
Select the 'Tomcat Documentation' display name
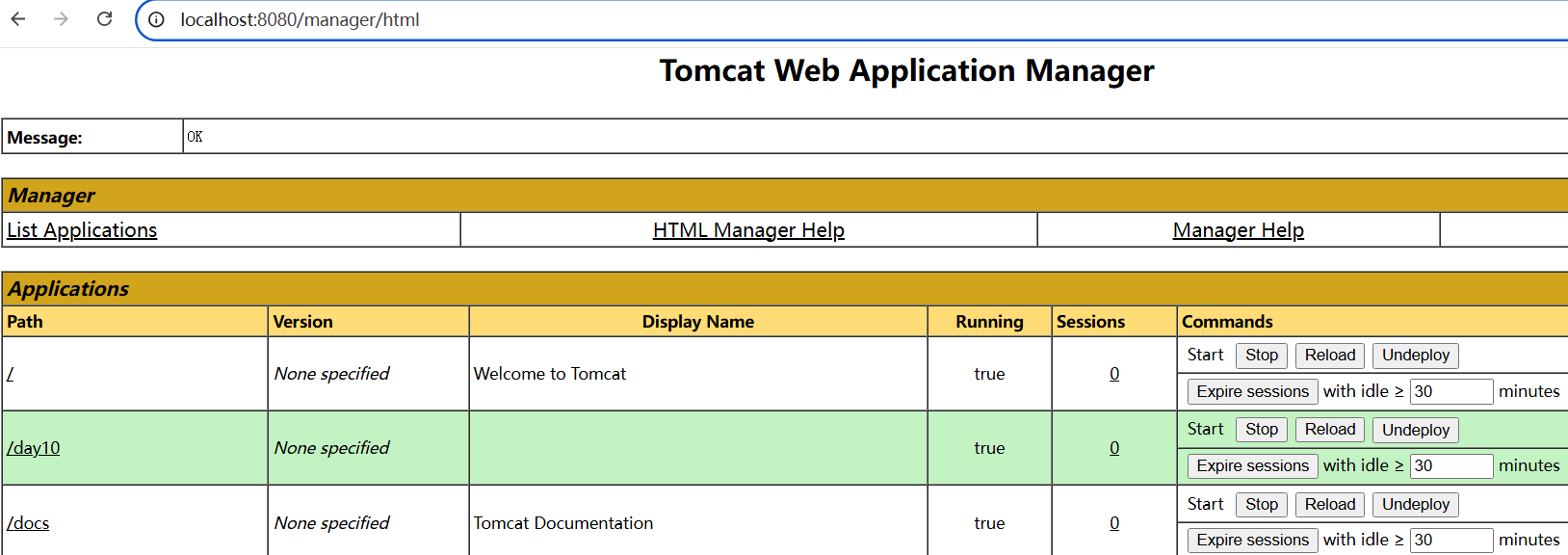coord(563,523)
